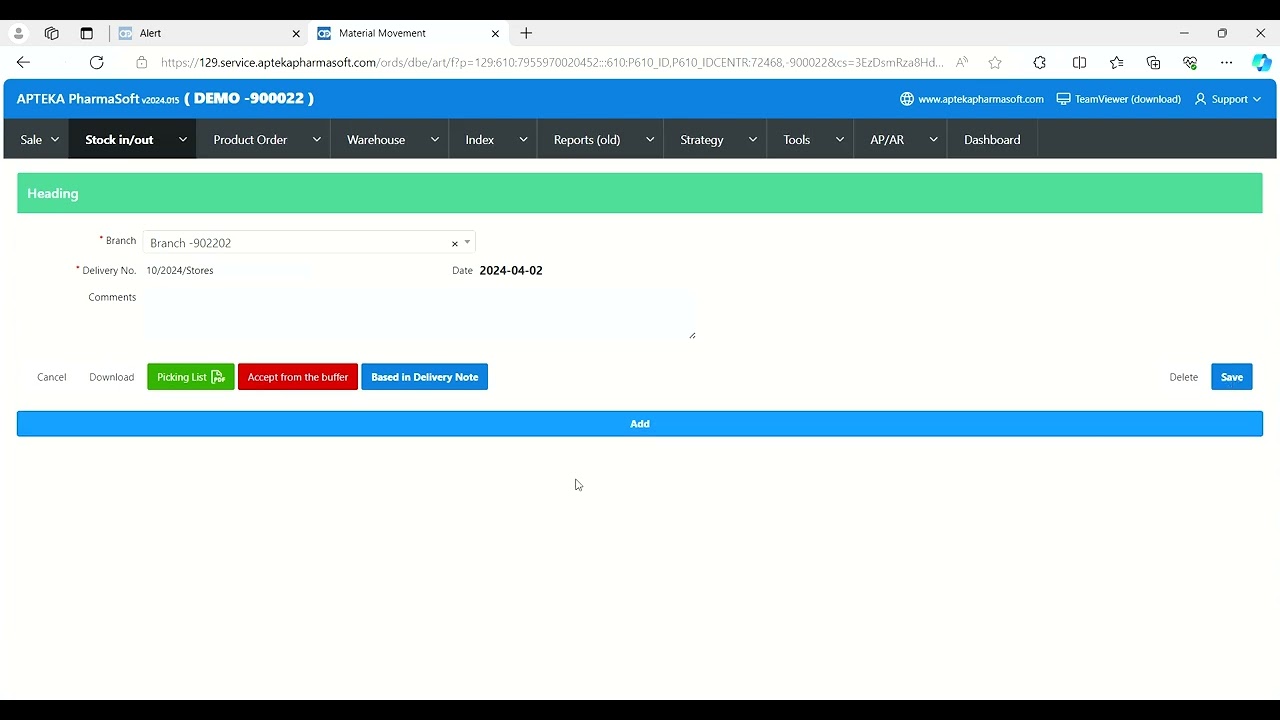Open the Sale menu
This screenshot has width=1280, height=720.
31,140
